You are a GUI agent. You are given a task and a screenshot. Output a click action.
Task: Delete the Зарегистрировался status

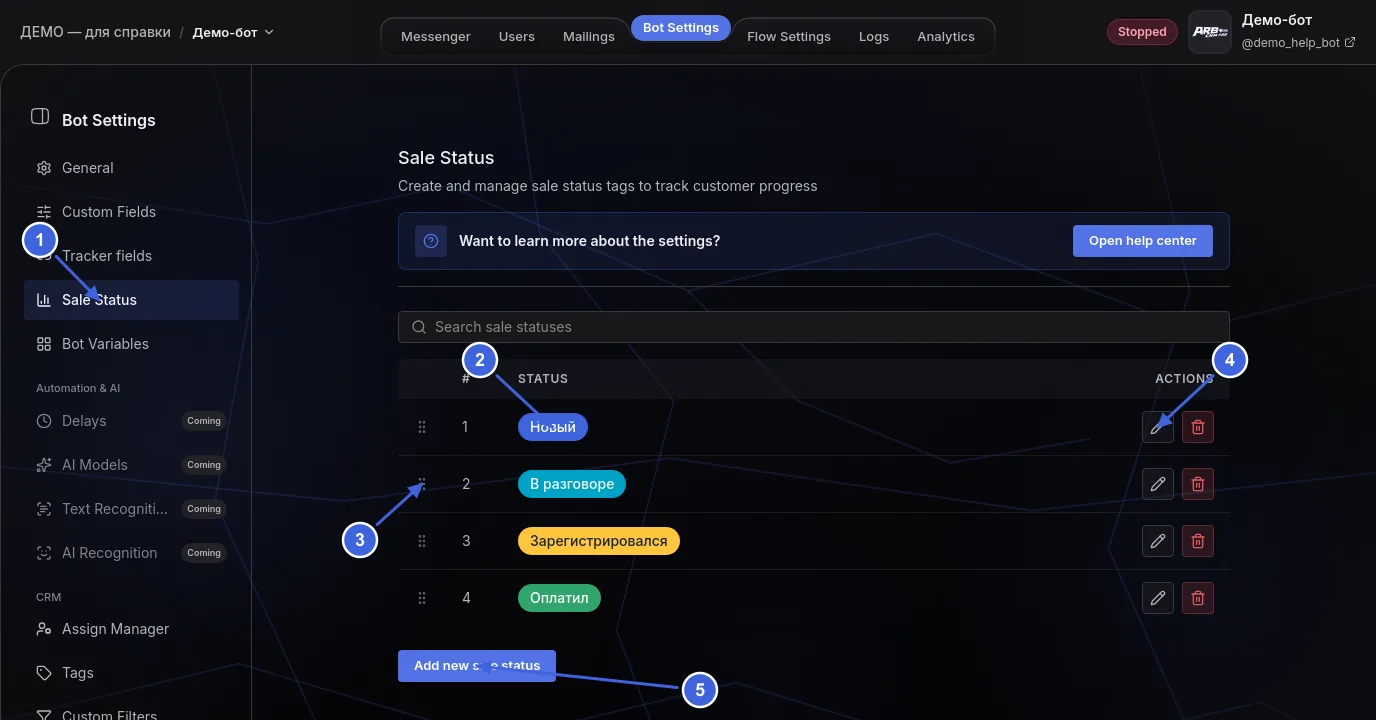click(x=1198, y=541)
